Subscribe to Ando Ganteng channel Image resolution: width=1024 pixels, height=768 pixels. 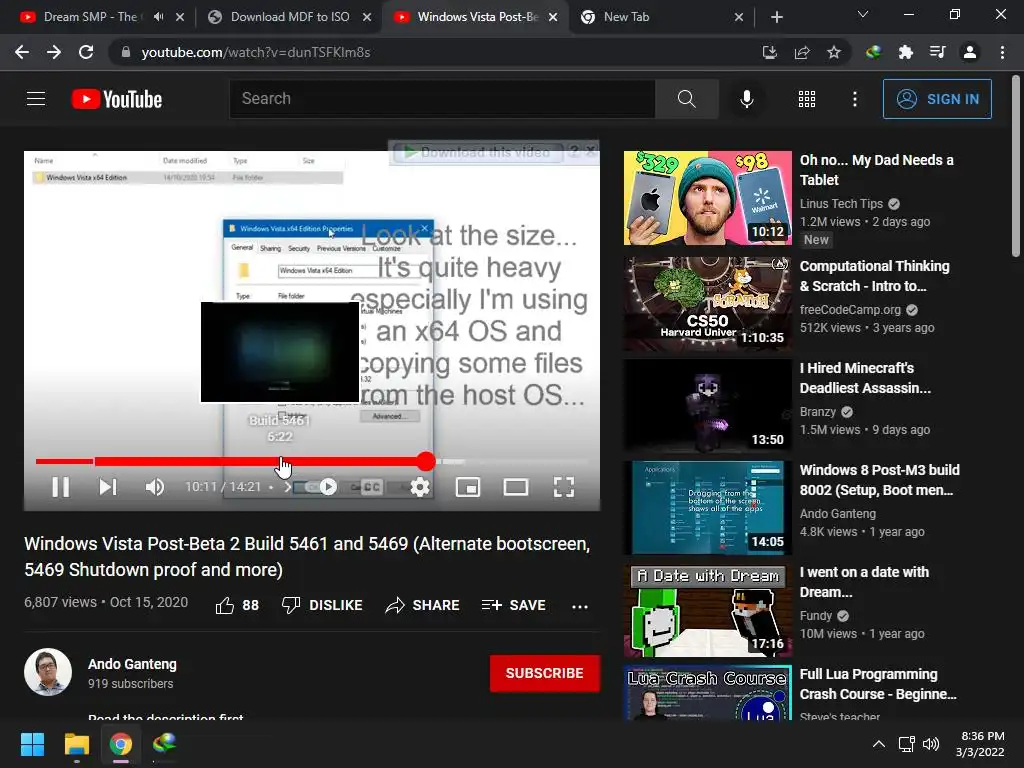point(545,673)
